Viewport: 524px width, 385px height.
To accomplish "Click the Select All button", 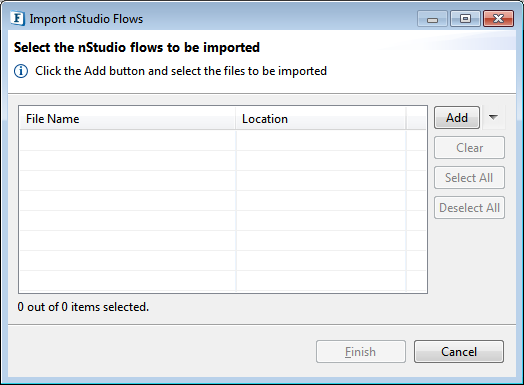I will [470, 177].
